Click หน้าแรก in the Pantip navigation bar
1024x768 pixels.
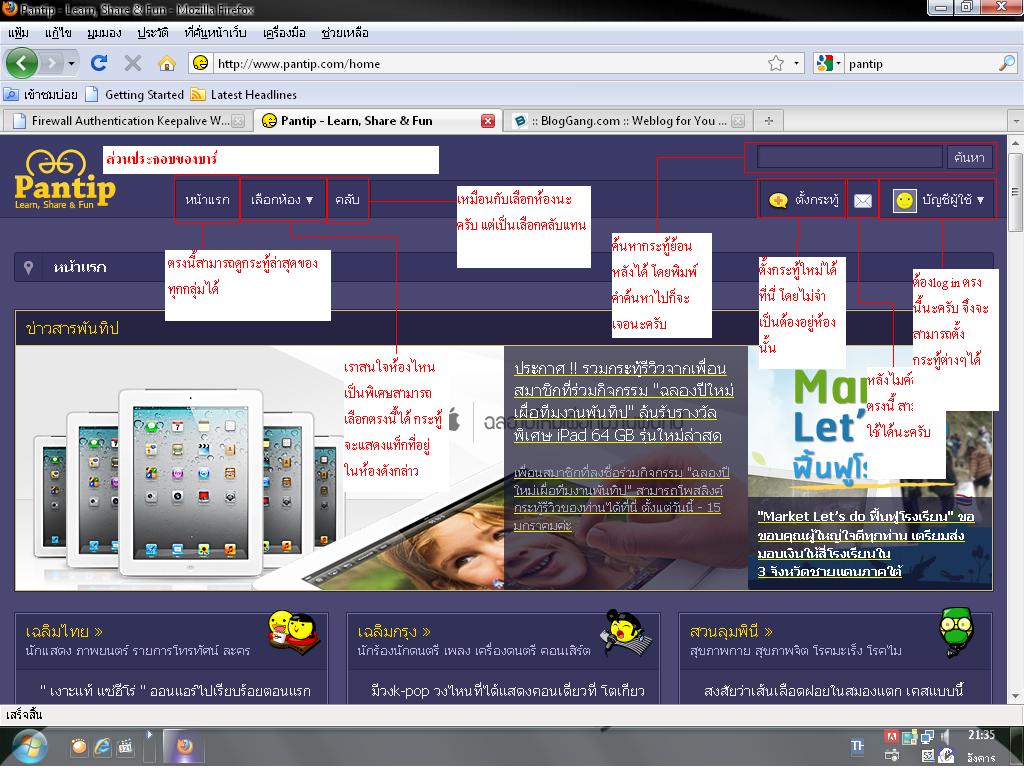click(207, 200)
